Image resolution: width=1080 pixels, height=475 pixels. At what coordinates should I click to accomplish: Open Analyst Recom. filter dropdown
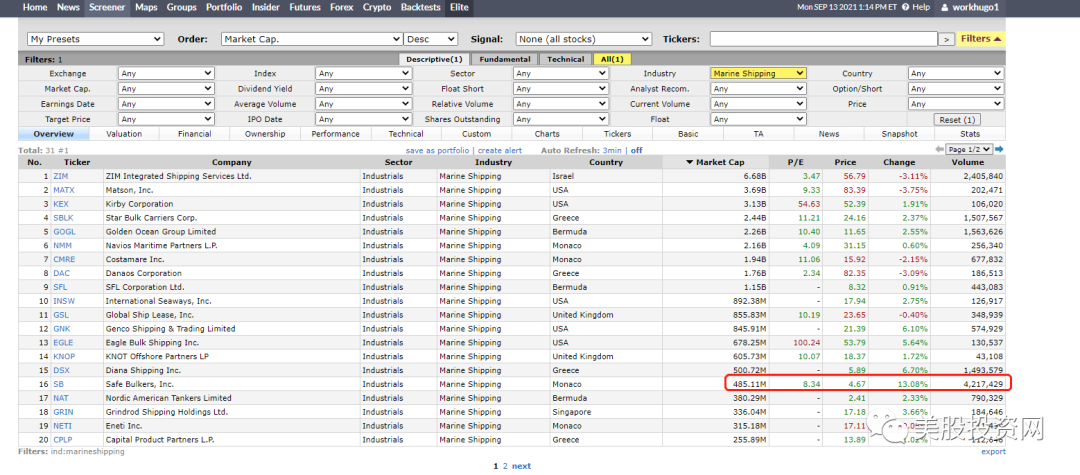[x=758, y=89]
